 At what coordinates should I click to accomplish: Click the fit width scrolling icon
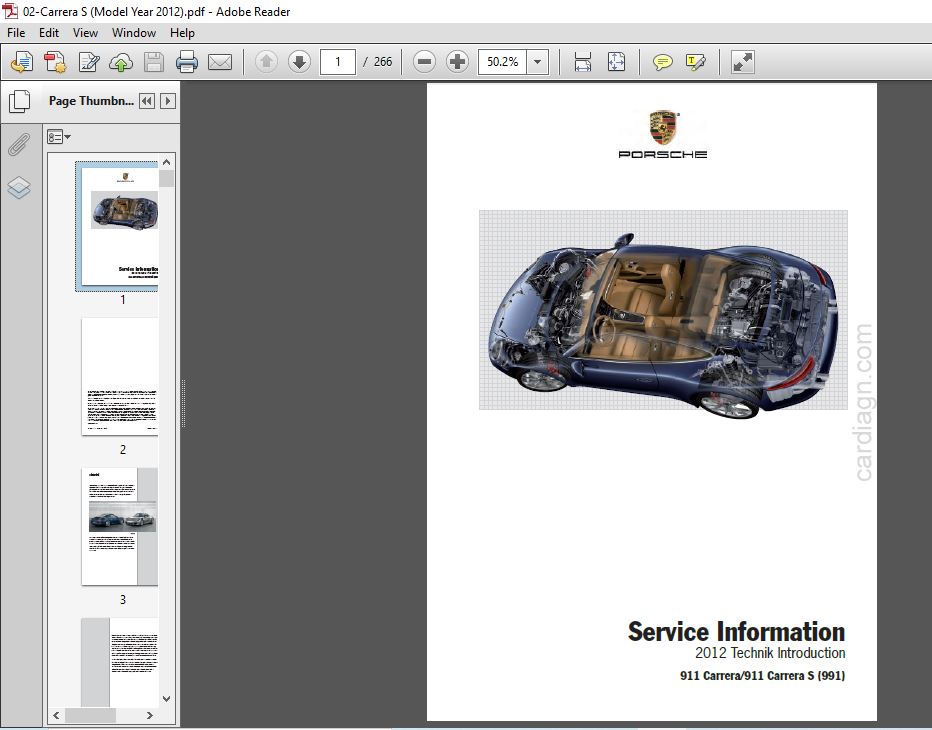(x=582, y=62)
